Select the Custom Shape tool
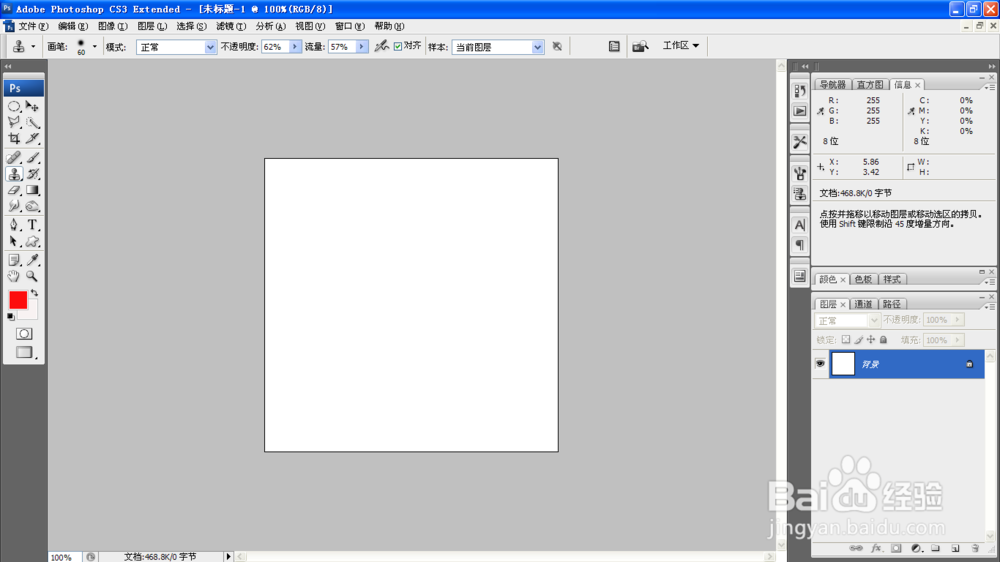1000x562 pixels. [x=33, y=241]
